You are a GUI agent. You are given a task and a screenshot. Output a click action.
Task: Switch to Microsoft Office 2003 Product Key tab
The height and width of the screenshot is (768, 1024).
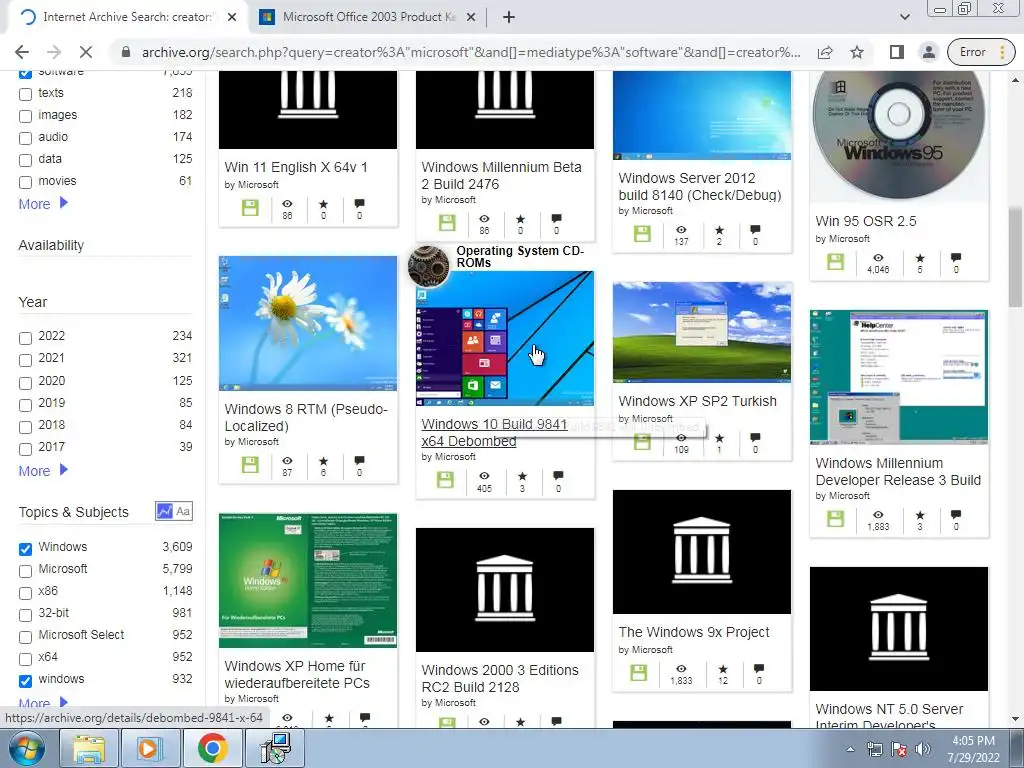(x=368, y=17)
